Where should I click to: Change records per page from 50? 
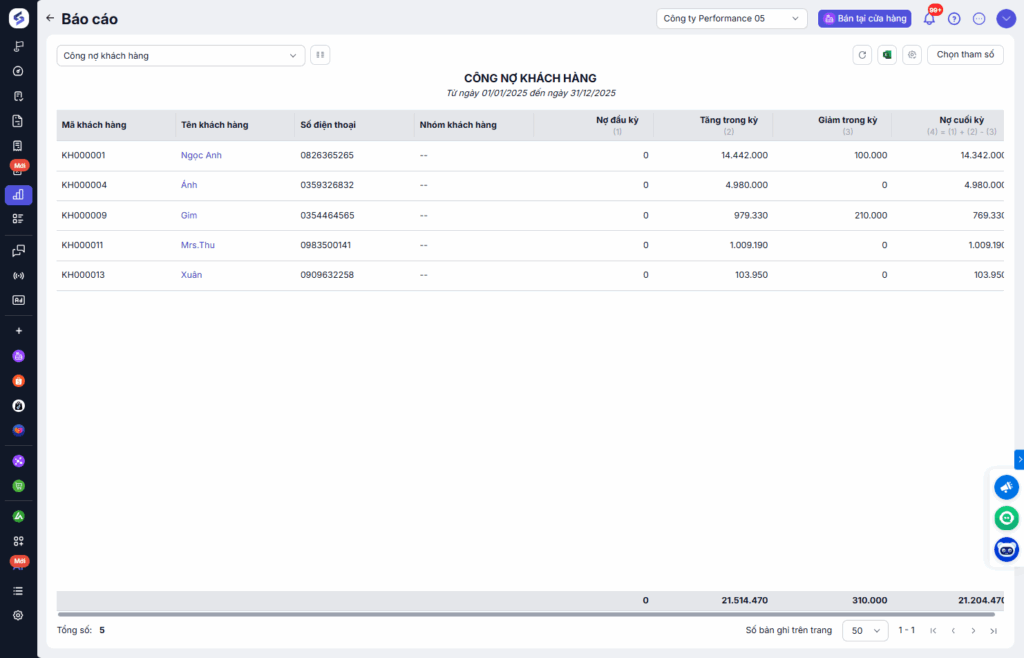click(x=865, y=631)
